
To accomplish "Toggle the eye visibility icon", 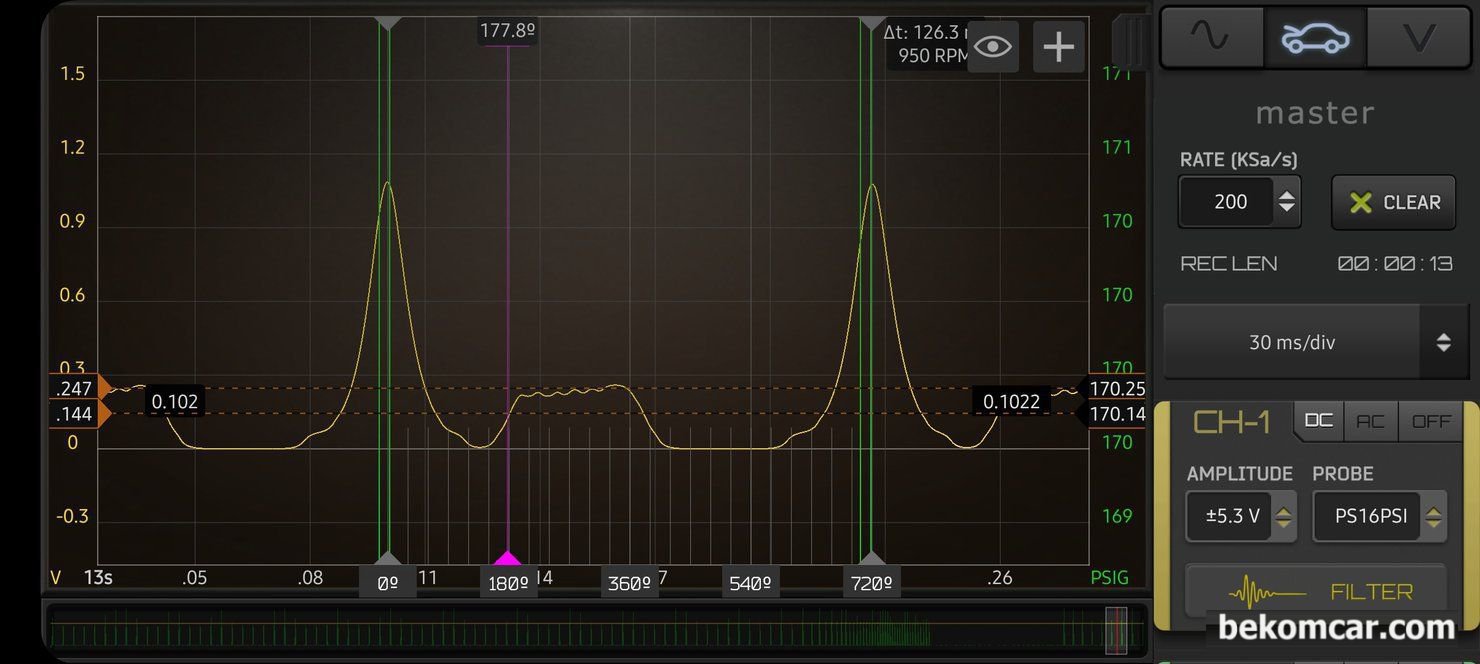I will click(992, 47).
